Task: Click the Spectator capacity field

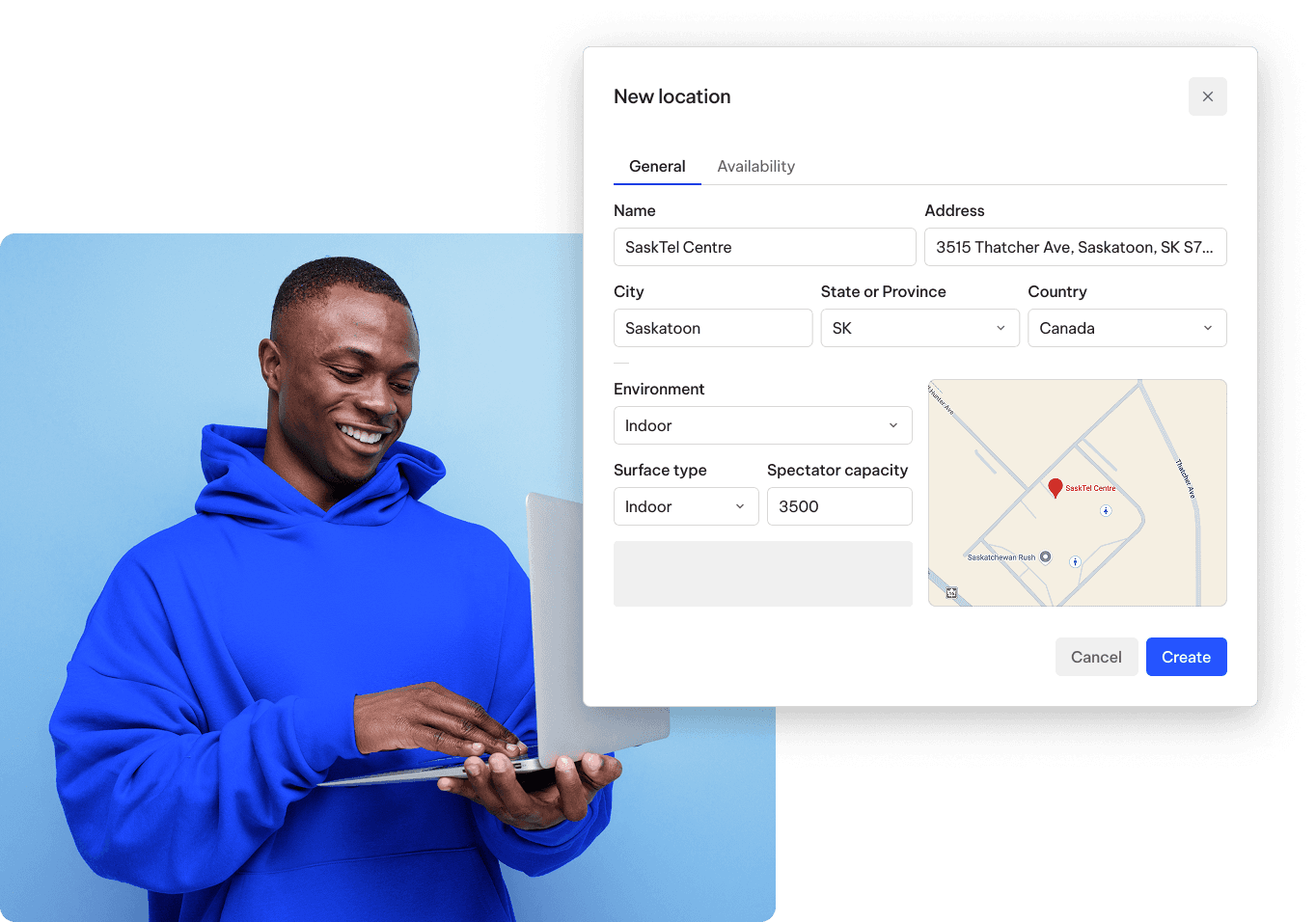Action: point(839,506)
